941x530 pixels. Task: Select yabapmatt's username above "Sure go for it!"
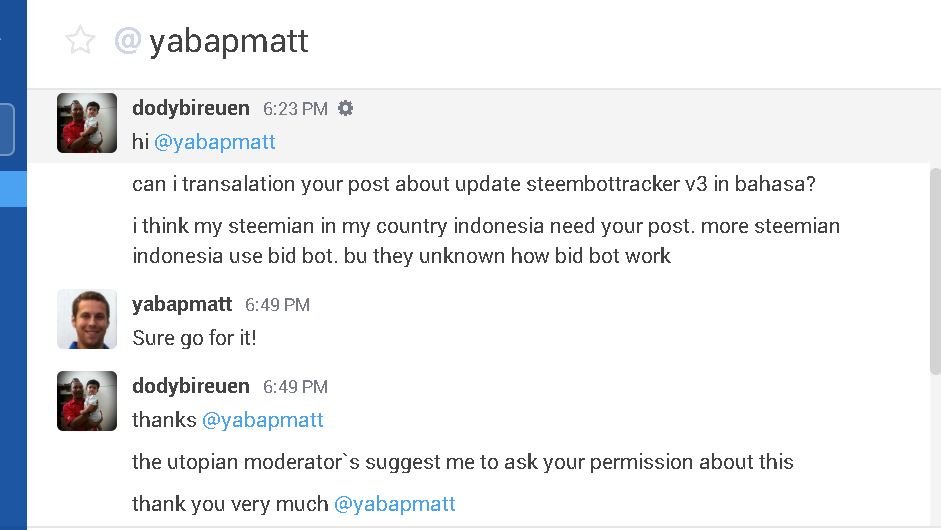click(x=182, y=304)
